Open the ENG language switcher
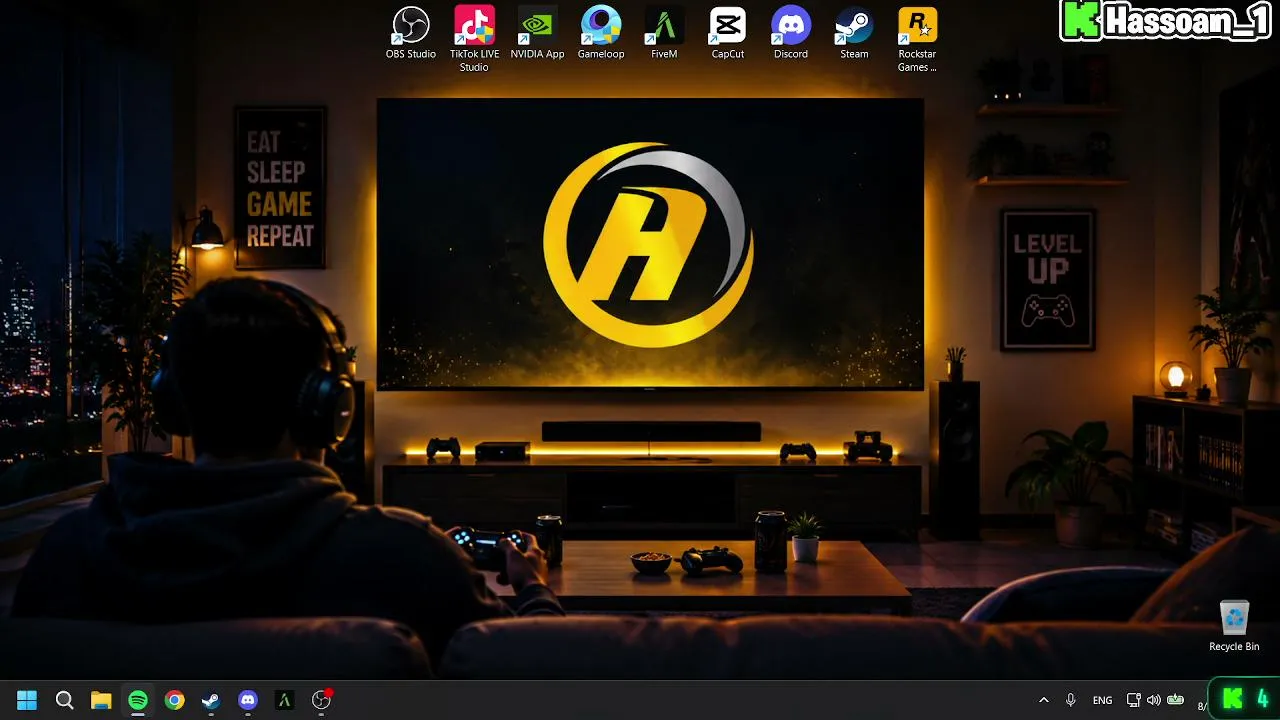 pos(1102,700)
